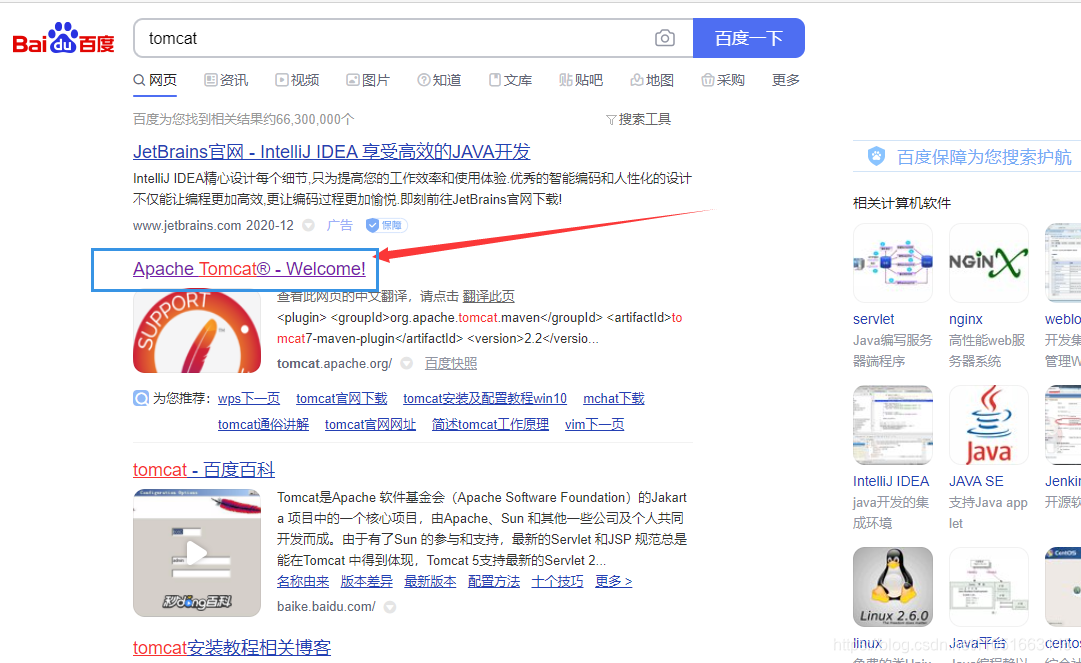Play the 秒懂百科 video thumbnail
1081x663 pixels.
[x=197, y=553]
